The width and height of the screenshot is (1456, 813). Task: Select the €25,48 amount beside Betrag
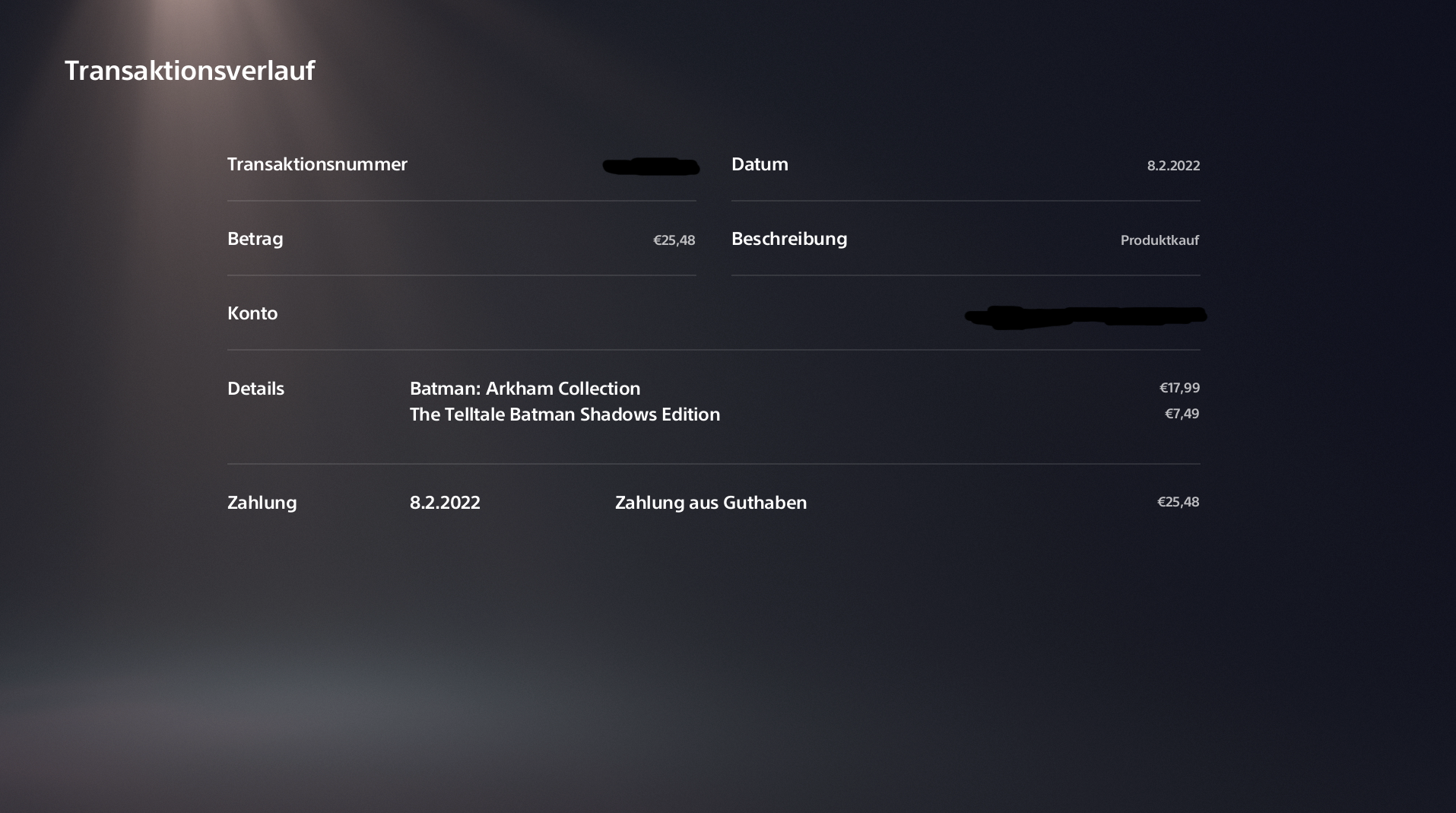click(x=674, y=240)
